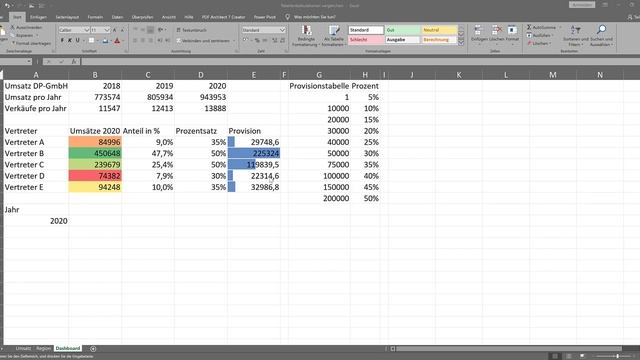Click AutoSumme sigma icon
640x360 pixels.
click(x=529, y=27)
